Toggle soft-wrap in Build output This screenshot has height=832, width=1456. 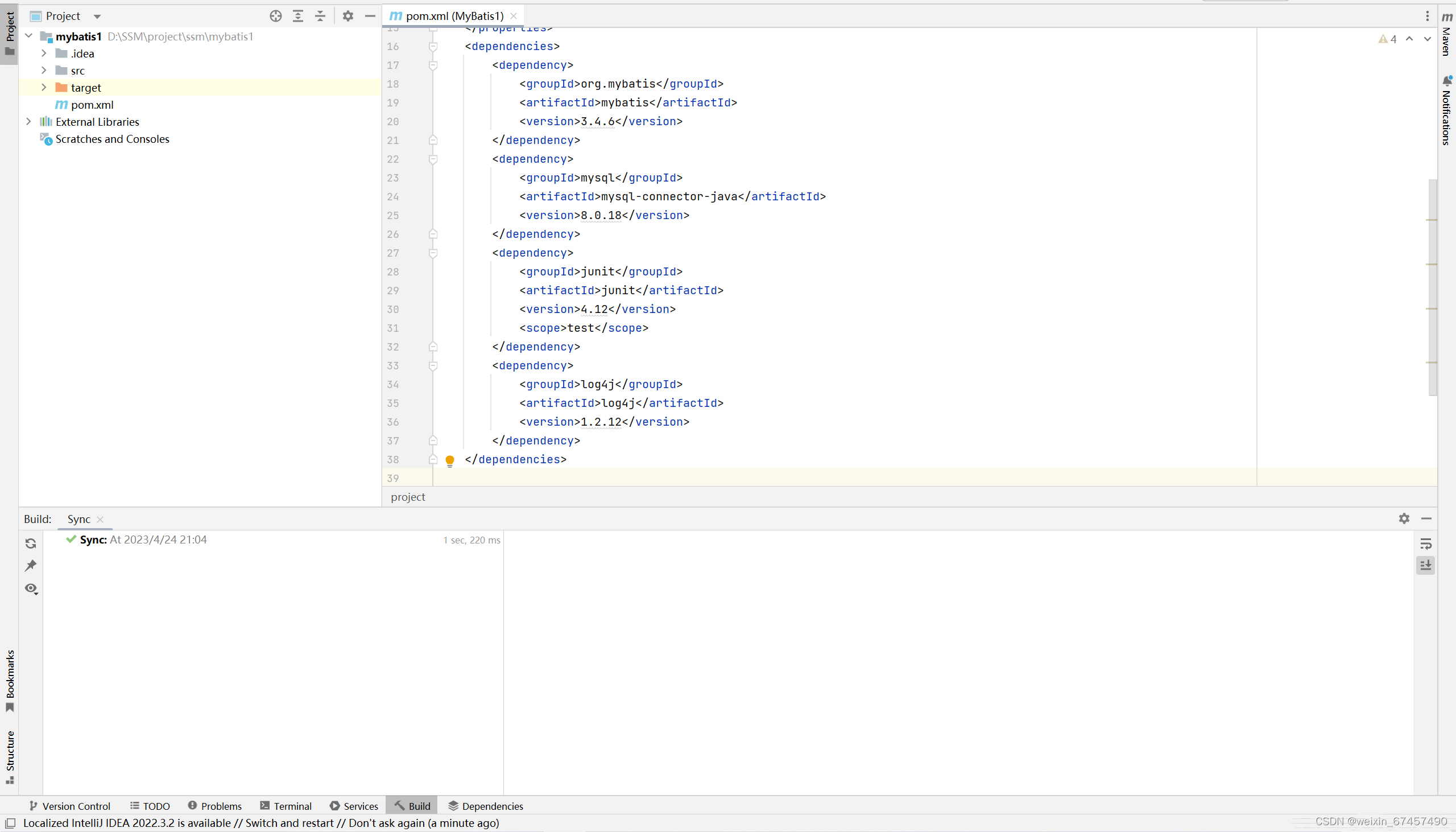(x=1426, y=543)
